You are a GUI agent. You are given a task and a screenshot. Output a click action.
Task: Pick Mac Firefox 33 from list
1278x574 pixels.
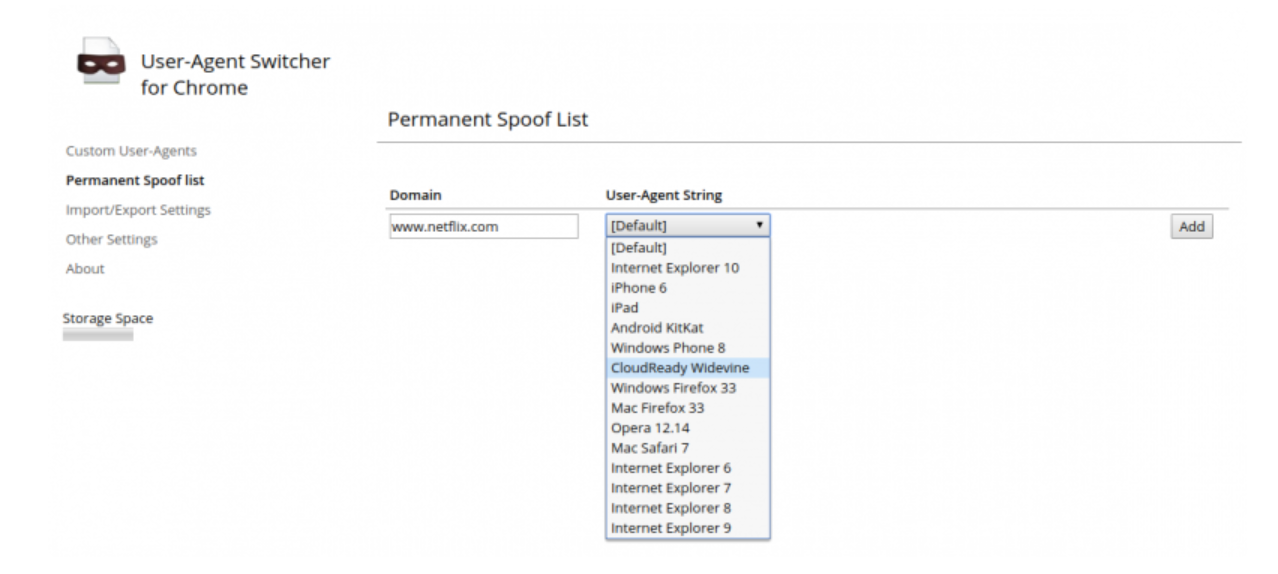688,408
